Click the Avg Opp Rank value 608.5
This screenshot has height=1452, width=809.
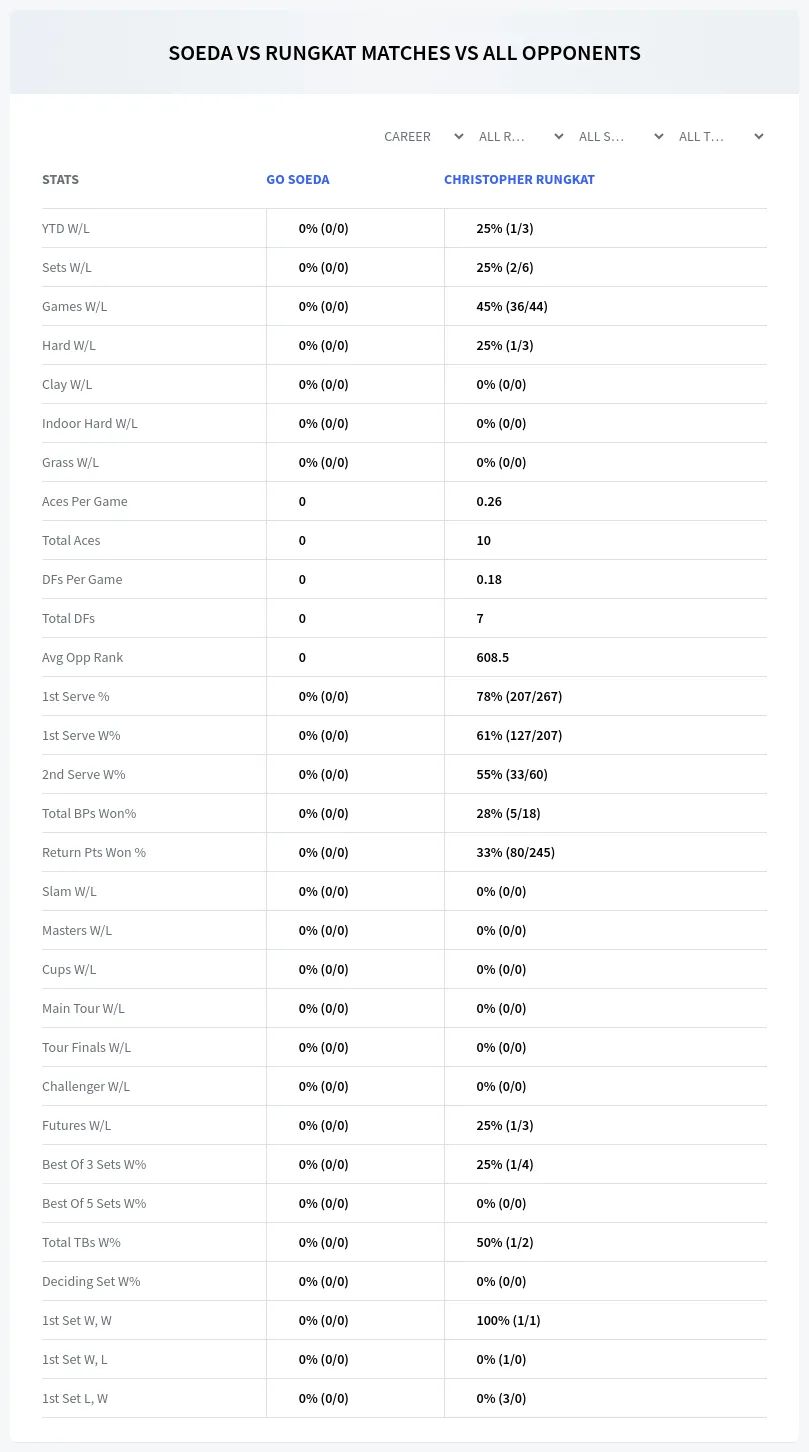click(x=493, y=657)
